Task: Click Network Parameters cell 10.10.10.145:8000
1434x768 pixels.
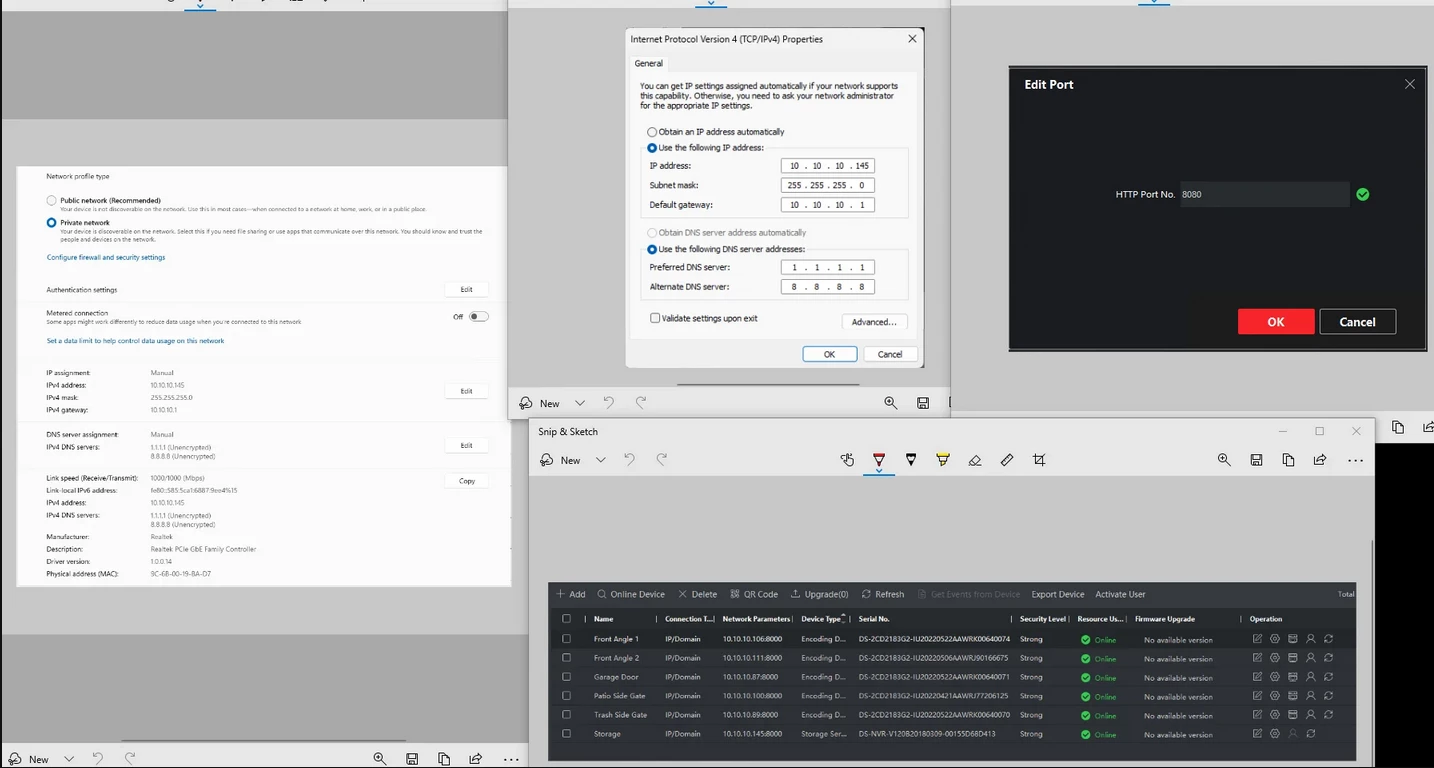Action: tap(752, 734)
